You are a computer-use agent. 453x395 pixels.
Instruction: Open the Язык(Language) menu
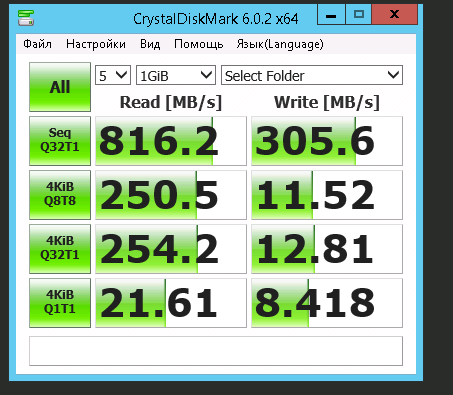[x=280, y=44]
